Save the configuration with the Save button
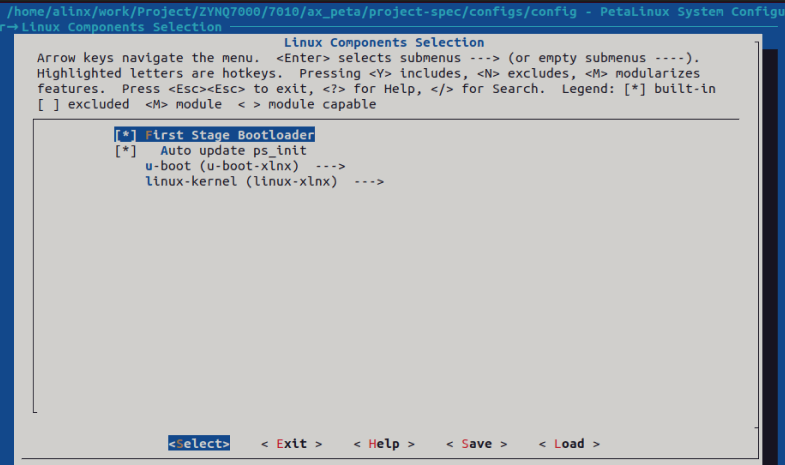 coord(477,444)
